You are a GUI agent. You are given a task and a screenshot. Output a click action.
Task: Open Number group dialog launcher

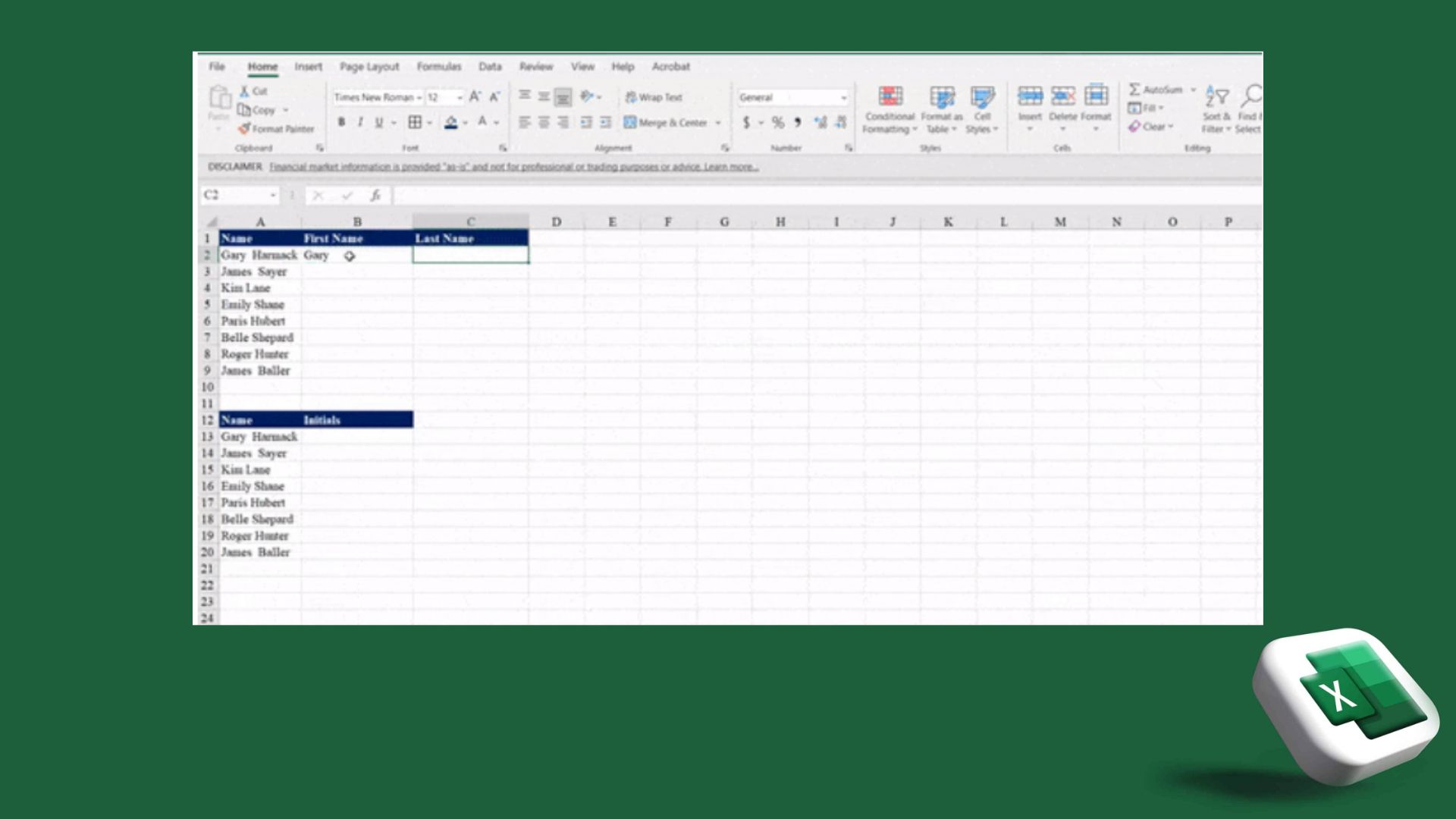849,148
